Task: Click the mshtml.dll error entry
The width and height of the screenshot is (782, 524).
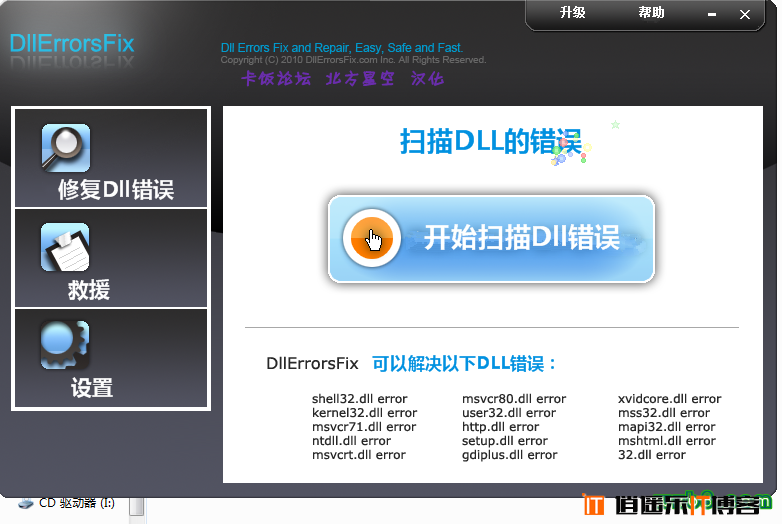Action: 667,441
